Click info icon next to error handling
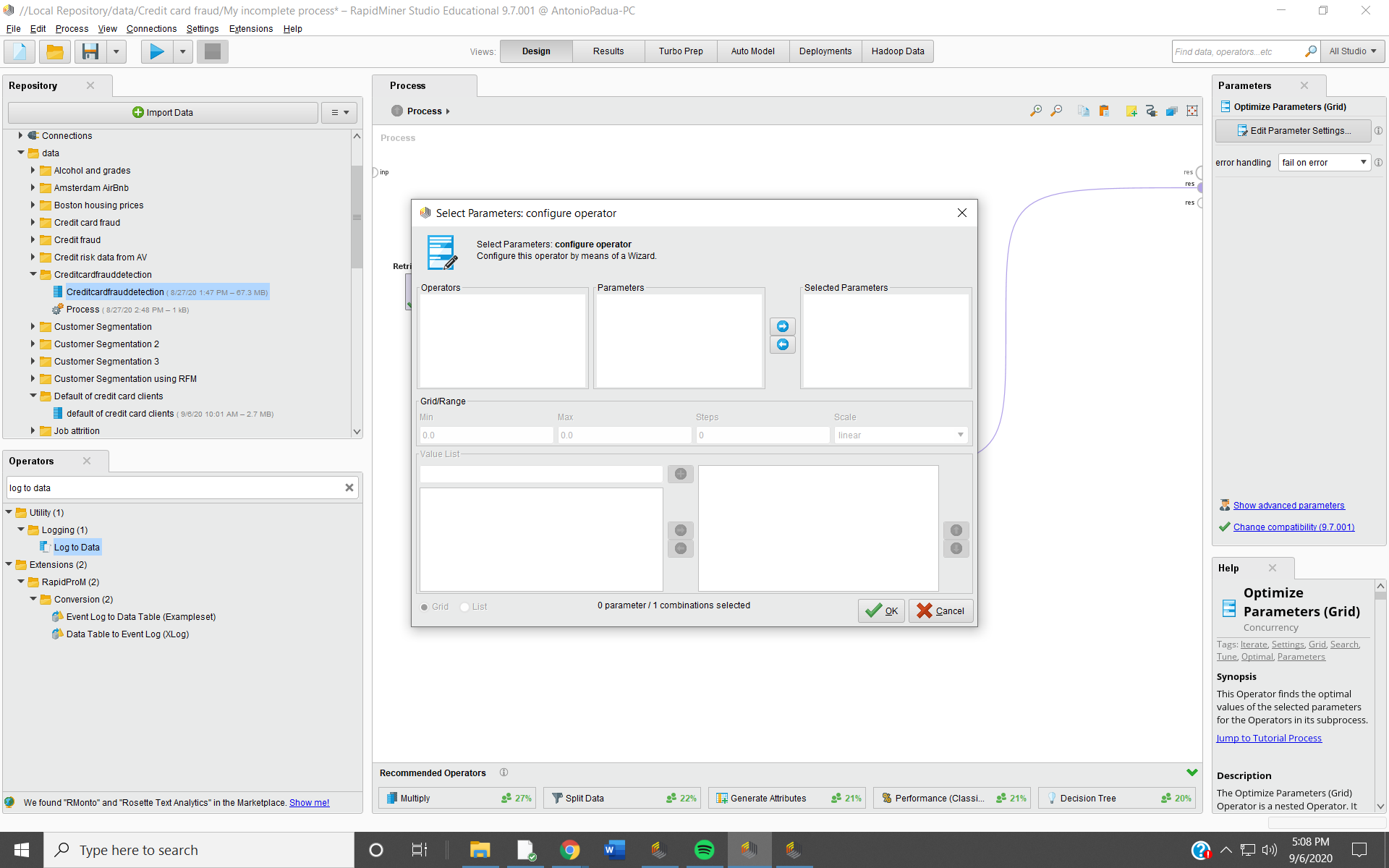 click(1378, 163)
